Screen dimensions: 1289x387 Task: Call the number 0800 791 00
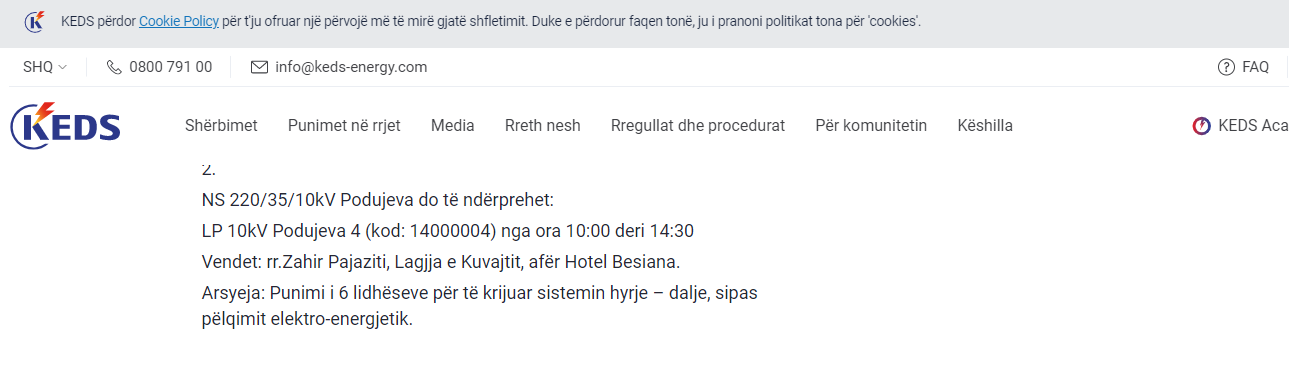pyautogui.click(x=171, y=67)
